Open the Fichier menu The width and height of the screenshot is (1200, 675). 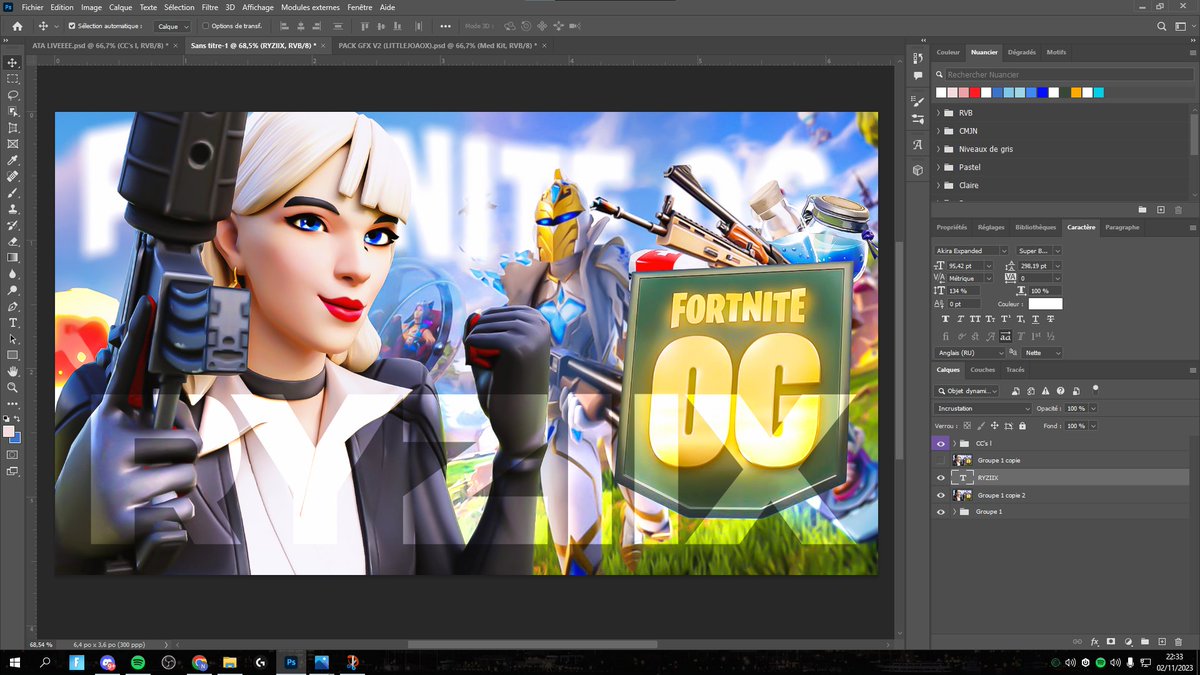pos(32,7)
